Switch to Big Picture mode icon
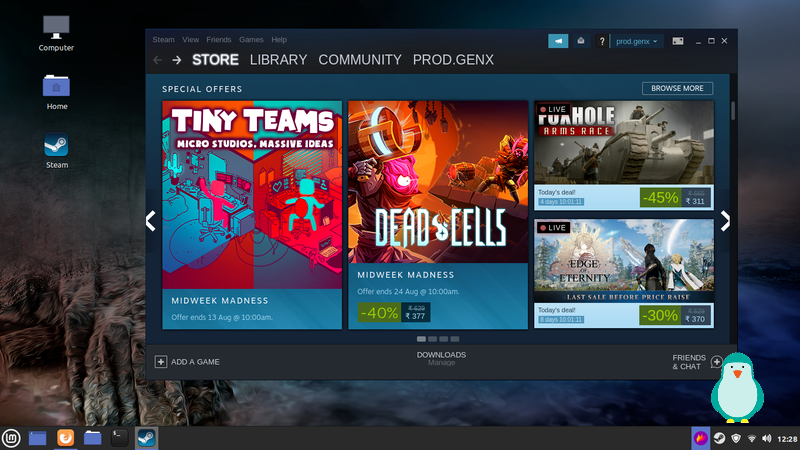 tap(678, 41)
